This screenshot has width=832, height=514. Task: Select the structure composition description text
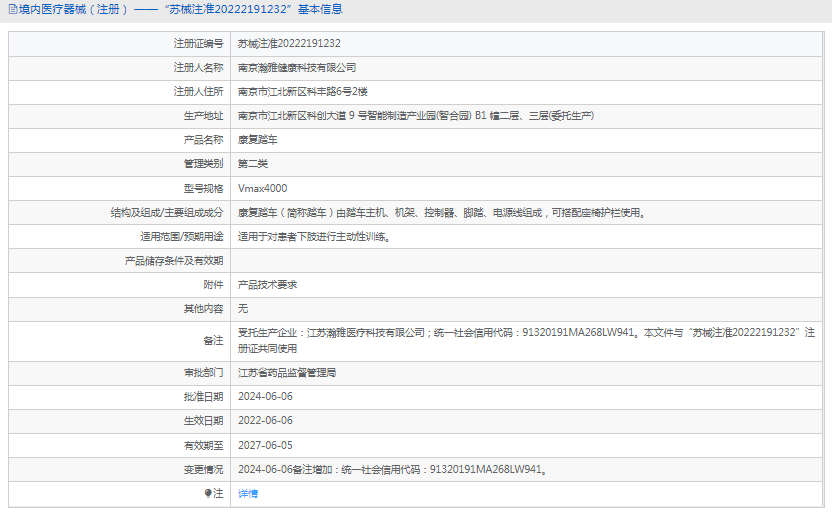coord(441,213)
